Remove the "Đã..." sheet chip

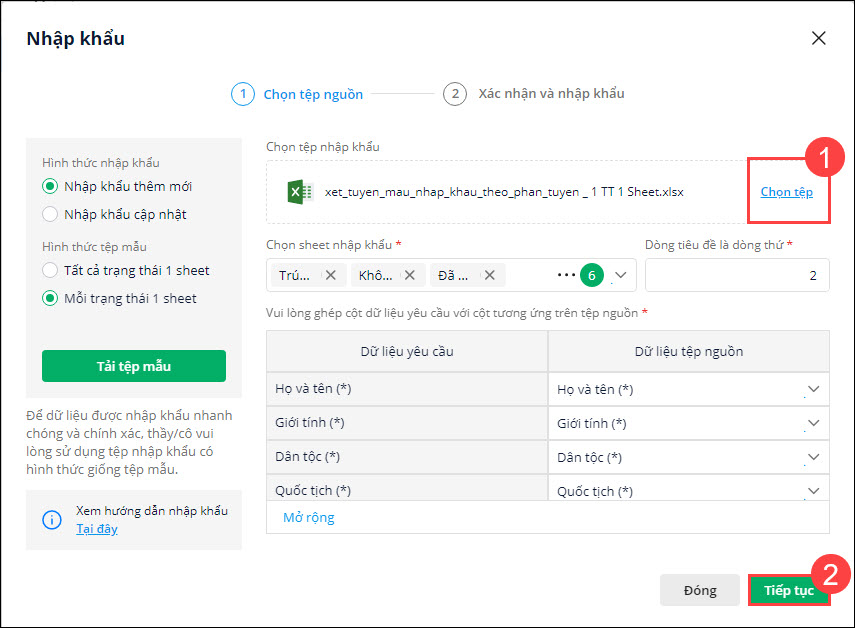tap(487, 275)
